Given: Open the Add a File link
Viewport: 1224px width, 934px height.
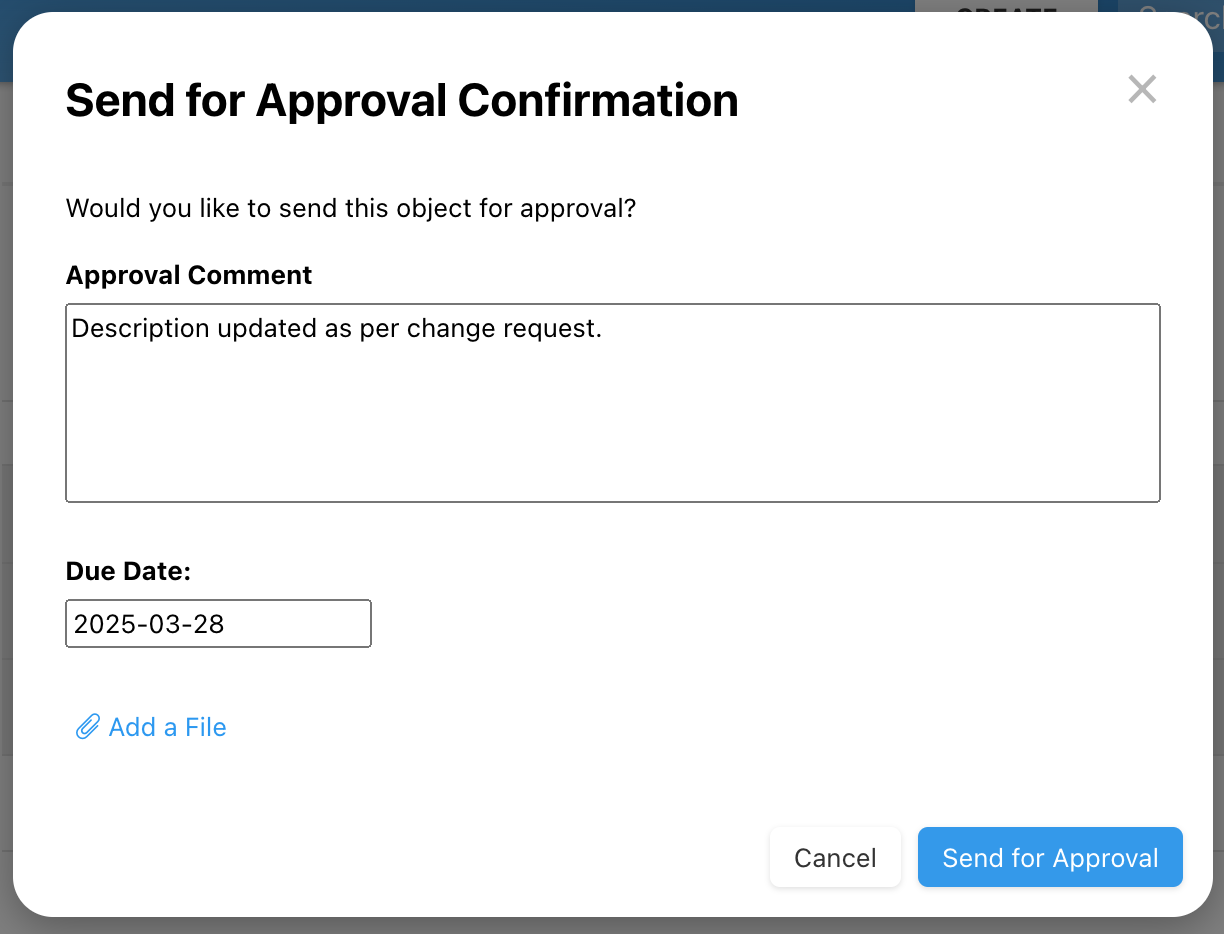Looking at the screenshot, I should pyautogui.click(x=167, y=727).
